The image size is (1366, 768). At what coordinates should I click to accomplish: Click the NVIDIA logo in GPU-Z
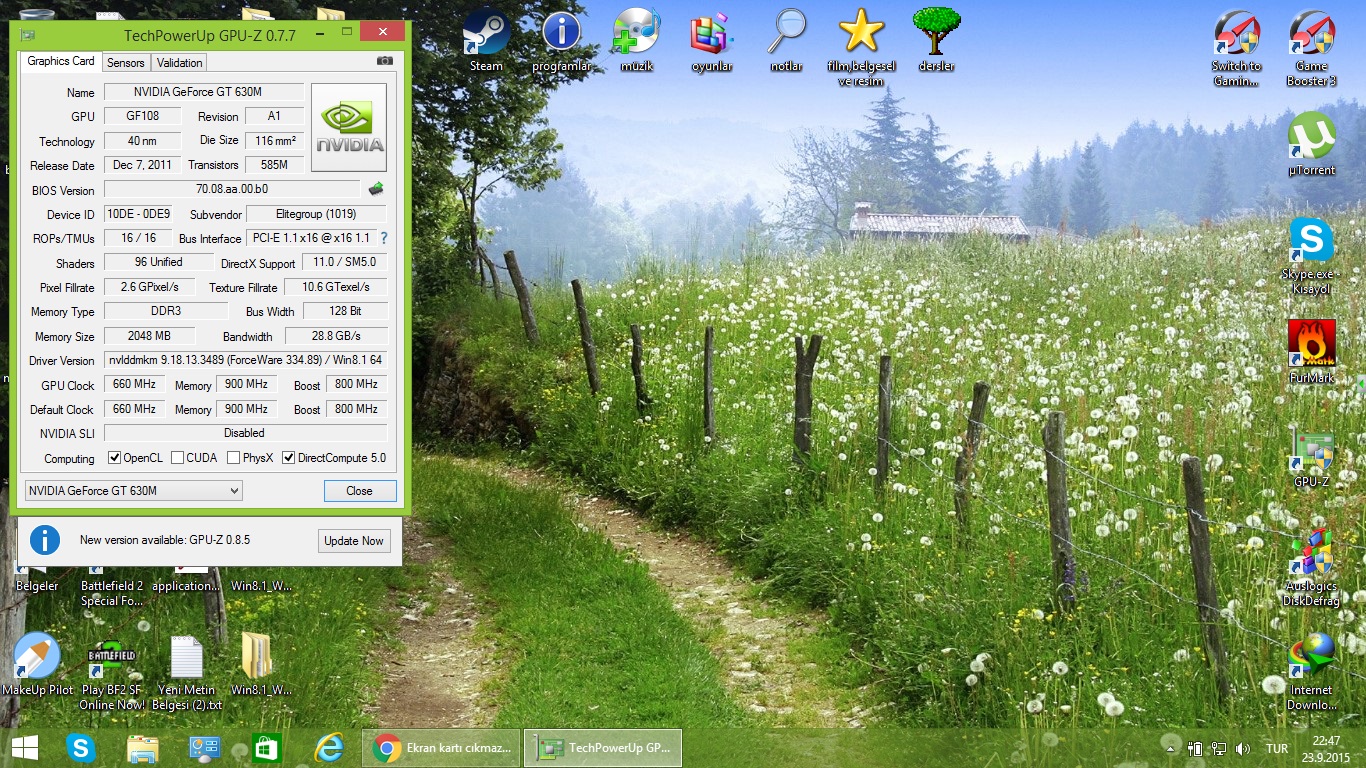pos(349,128)
